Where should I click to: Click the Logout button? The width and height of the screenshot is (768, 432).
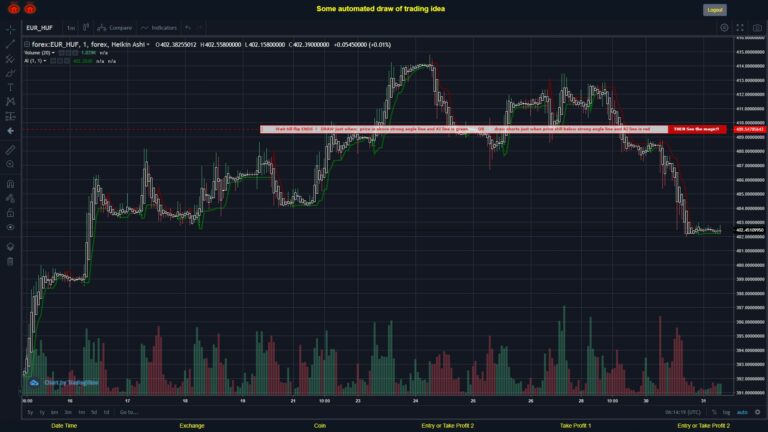click(715, 10)
